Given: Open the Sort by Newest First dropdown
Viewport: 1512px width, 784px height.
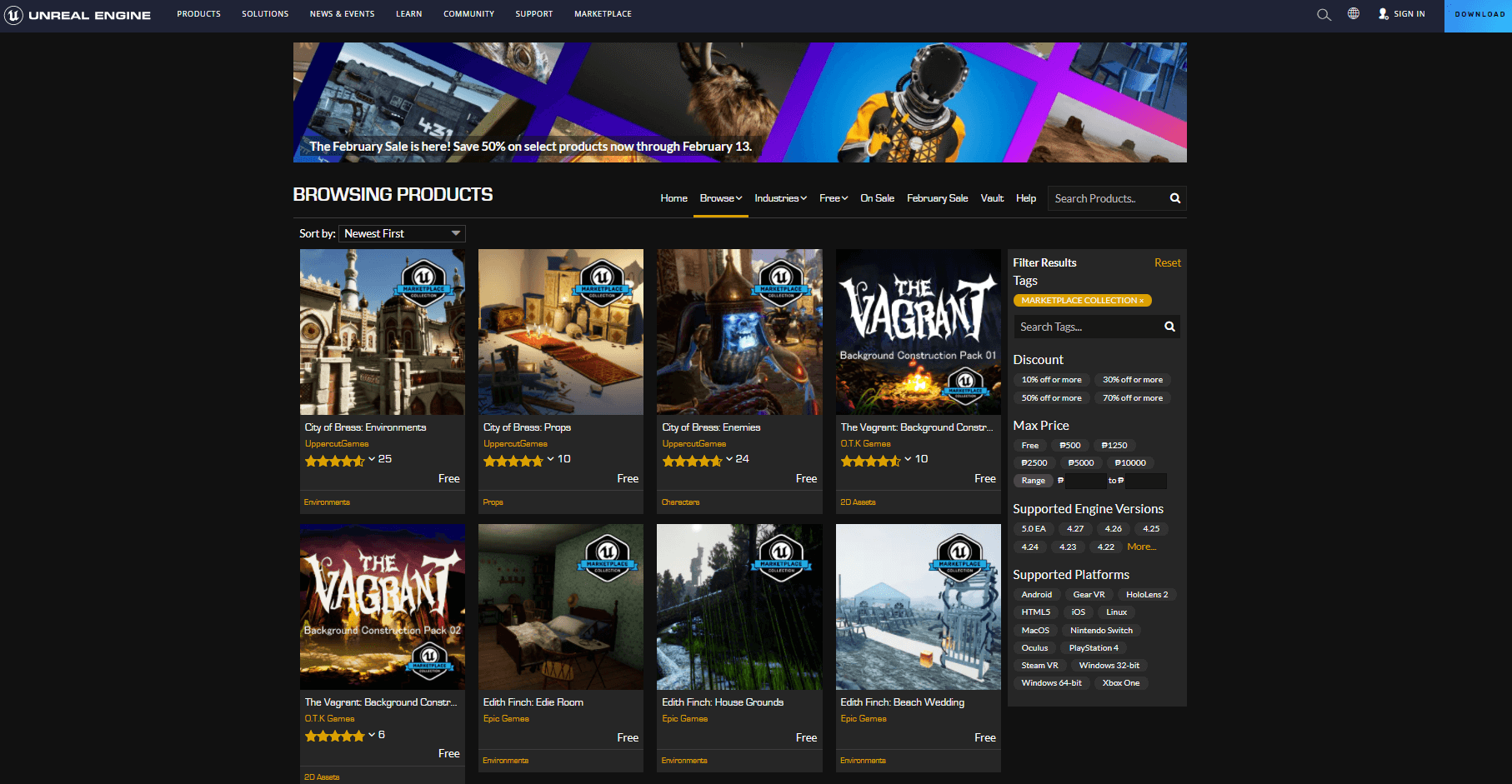Looking at the screenshot, I should (402, 234).
